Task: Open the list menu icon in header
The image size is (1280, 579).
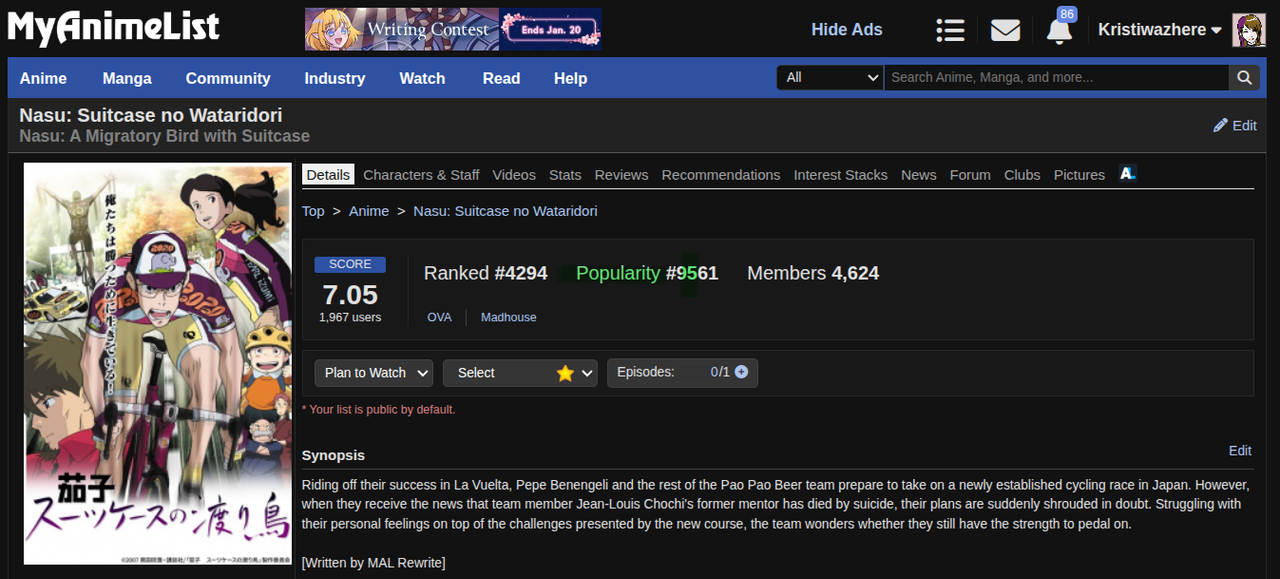Action: coord(950,30)
